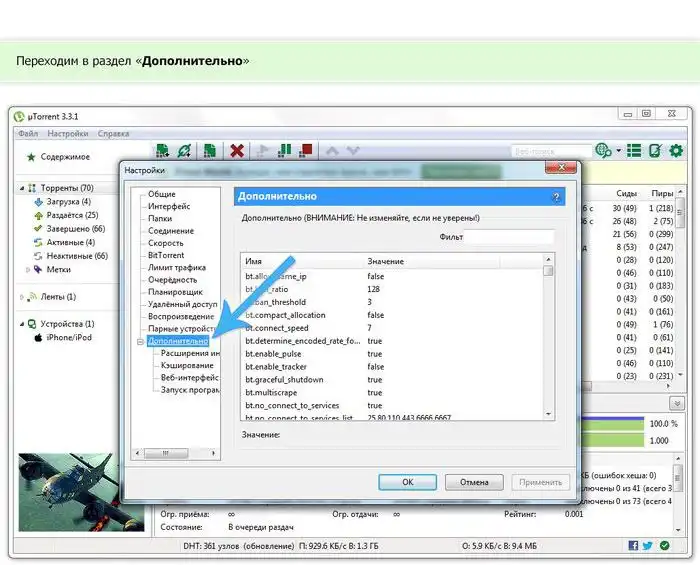
Task: Expand the Метки sidebar group
Action: [x=26, y=269]
